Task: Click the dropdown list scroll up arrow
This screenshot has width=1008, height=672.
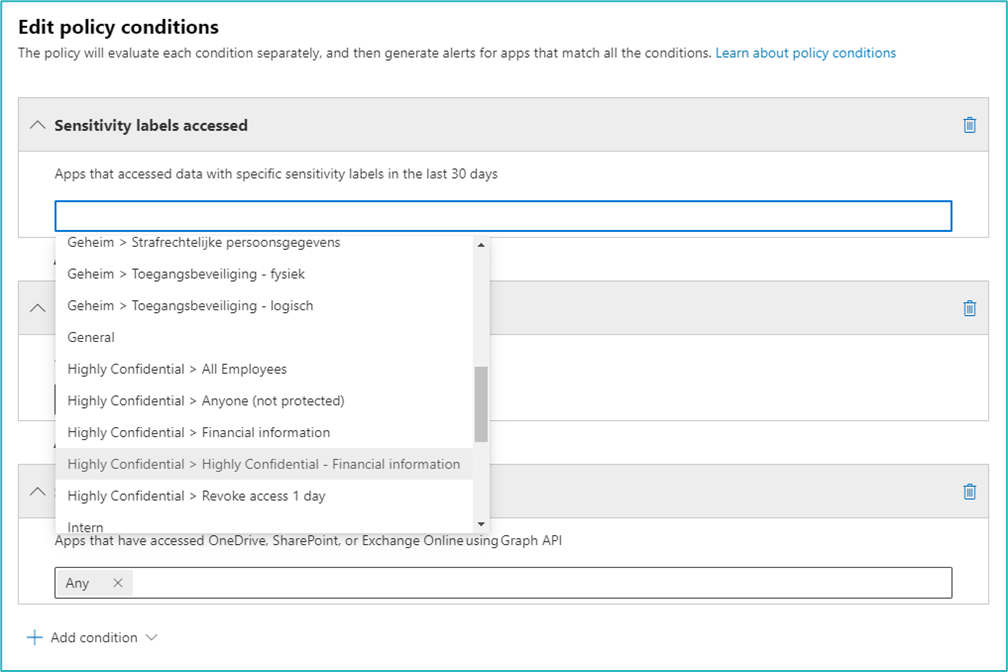Action: 481,245
